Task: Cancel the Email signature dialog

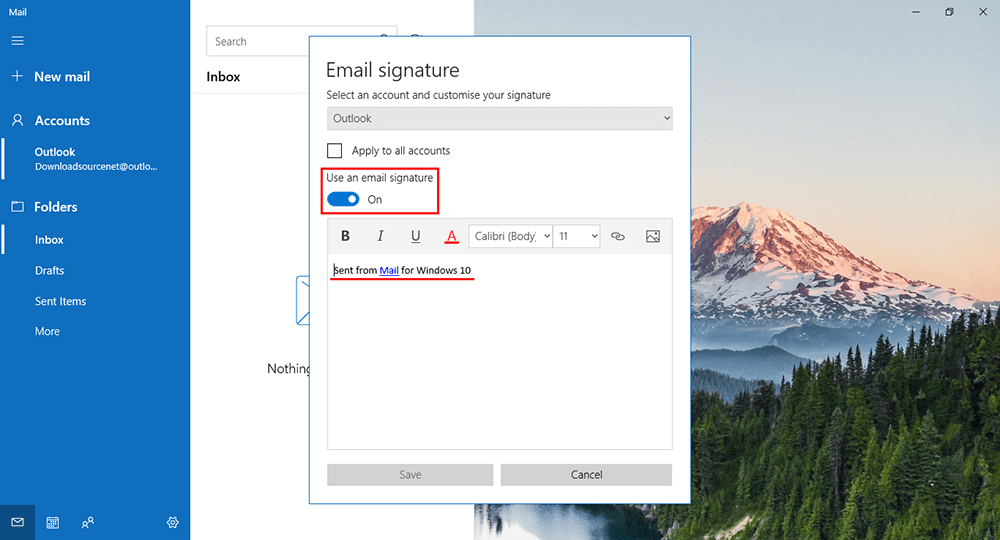Action: [x=586, y=474]
